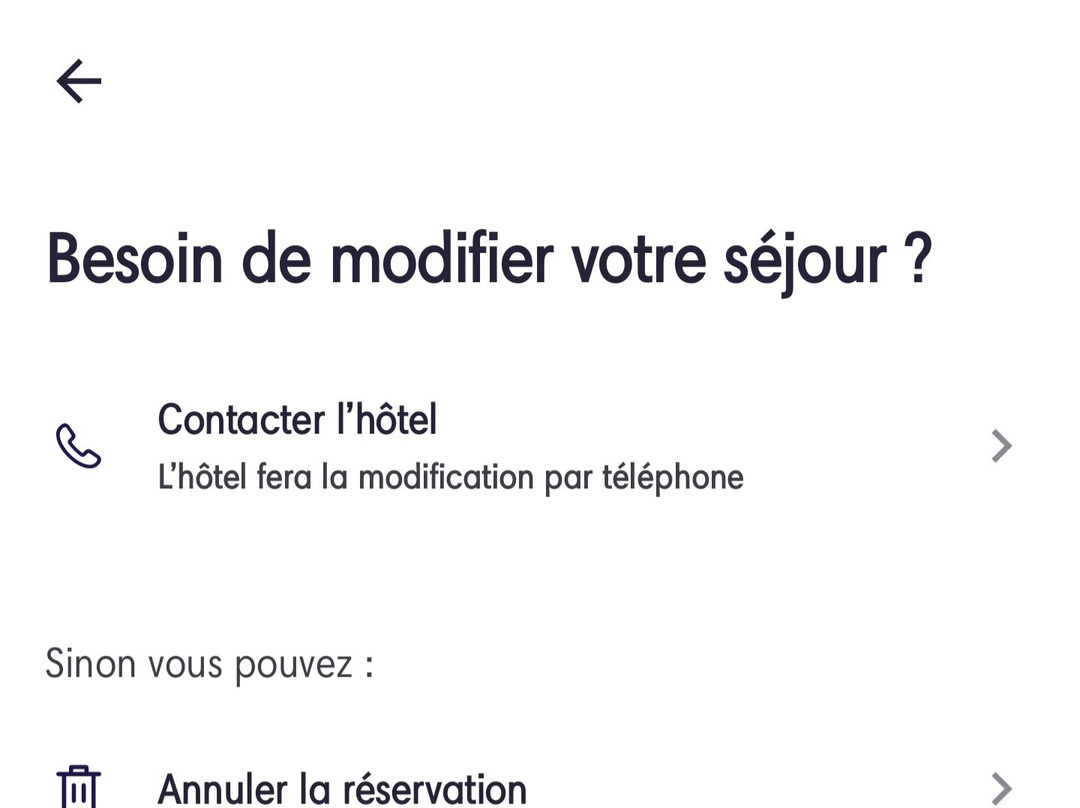Choose the "Annuler la réservation" option
The width and height of the screenshot is (1080, 808).
pos(342,789)
